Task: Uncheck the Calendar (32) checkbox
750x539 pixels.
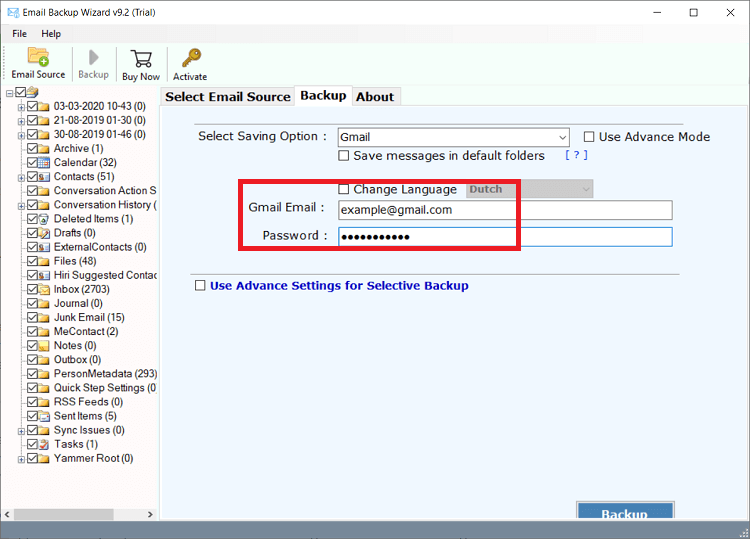Action: [33, 163]
